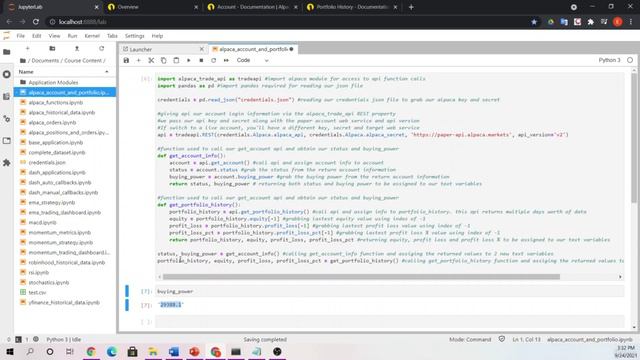The image size is (640, 360).
Task: Open the Edit menu
Action: pyautogui.click(x=37, y=36)
